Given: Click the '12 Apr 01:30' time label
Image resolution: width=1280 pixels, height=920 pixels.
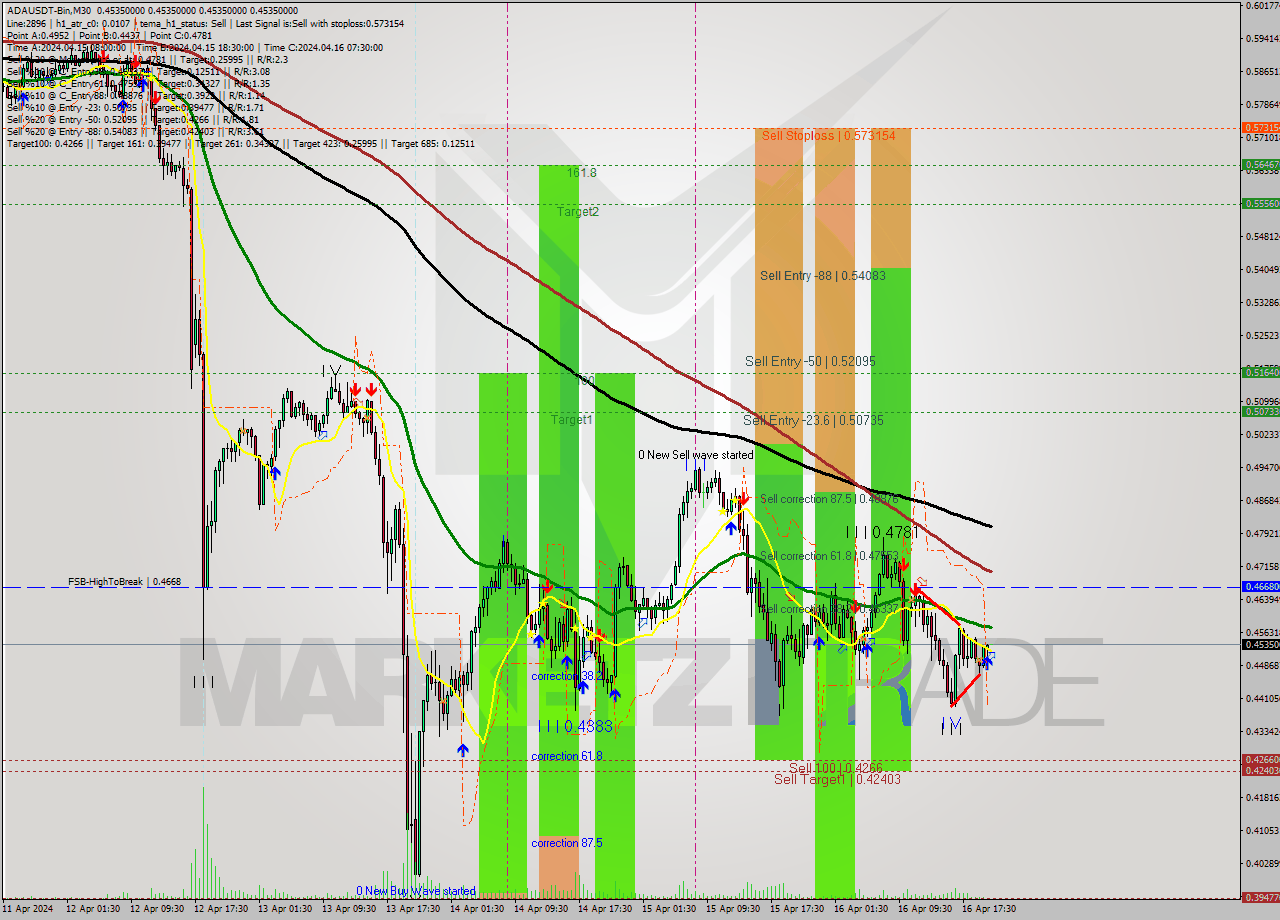Looking at the screenshot, I should [x=93, y=909].
